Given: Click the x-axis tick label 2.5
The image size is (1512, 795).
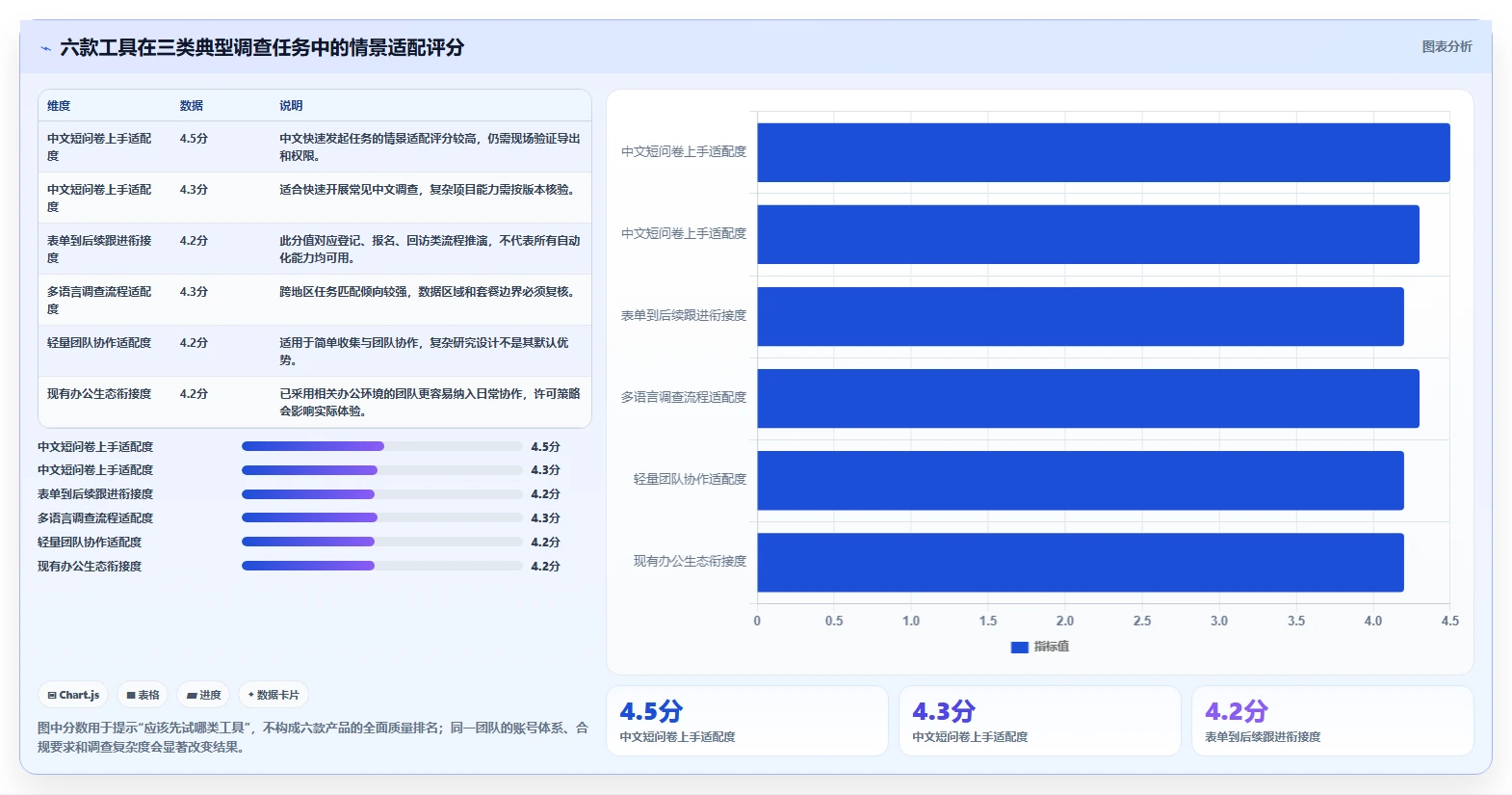Looking at the screenshot, I should tap(1142, 621).
